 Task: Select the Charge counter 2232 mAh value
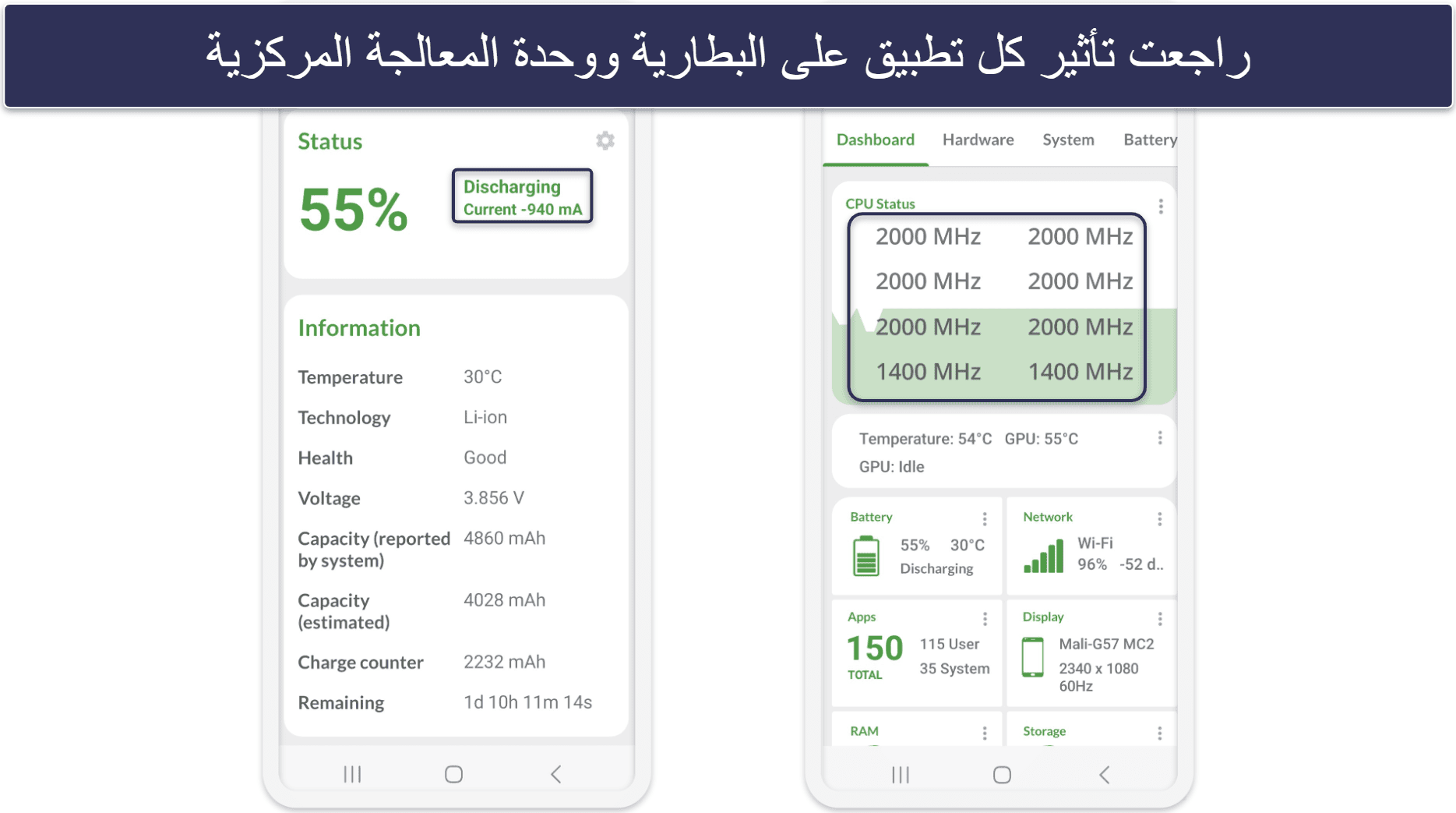[504, 662]
